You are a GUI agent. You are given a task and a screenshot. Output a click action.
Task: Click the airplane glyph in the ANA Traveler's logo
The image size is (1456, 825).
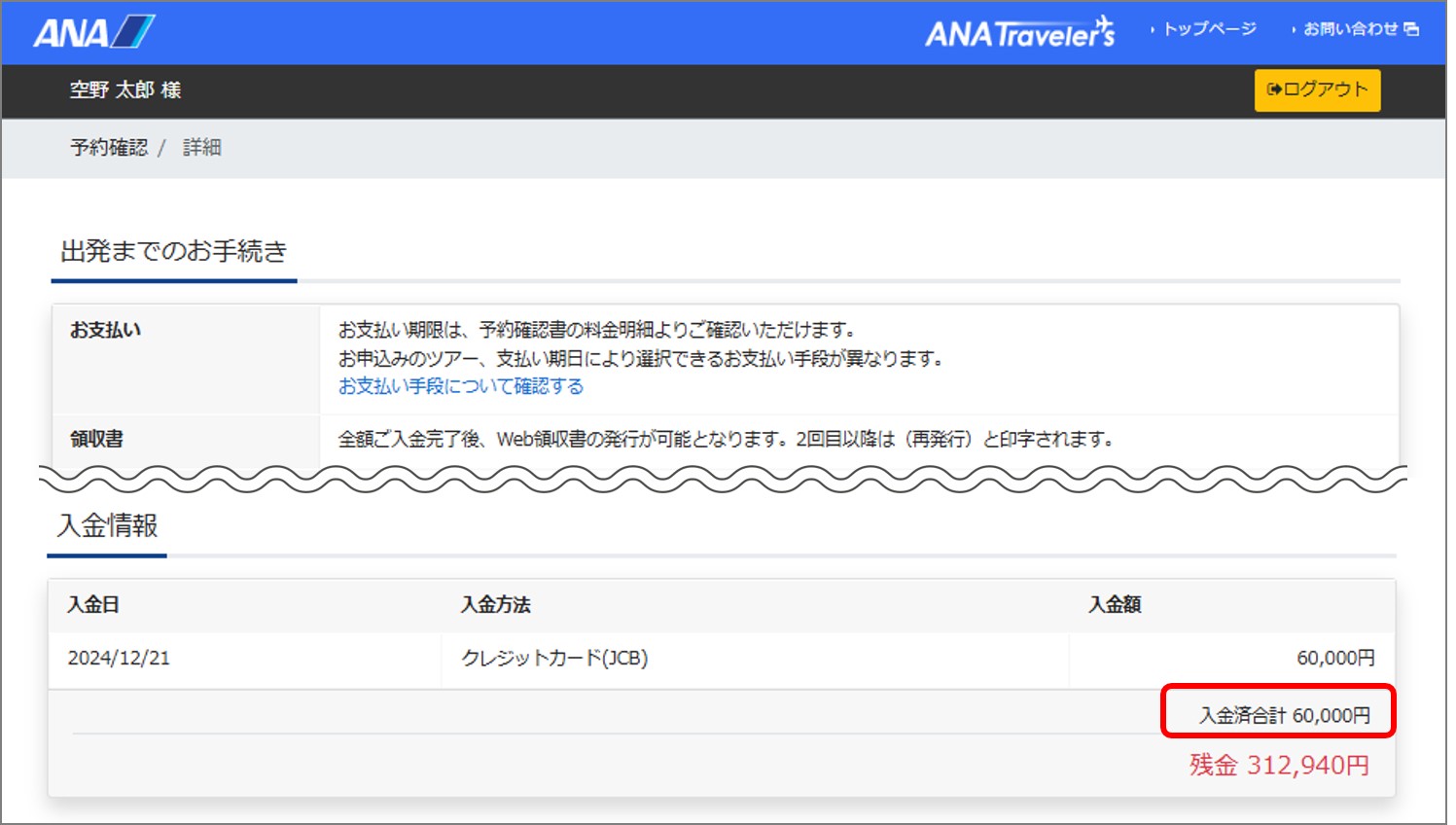(1103, 21)
